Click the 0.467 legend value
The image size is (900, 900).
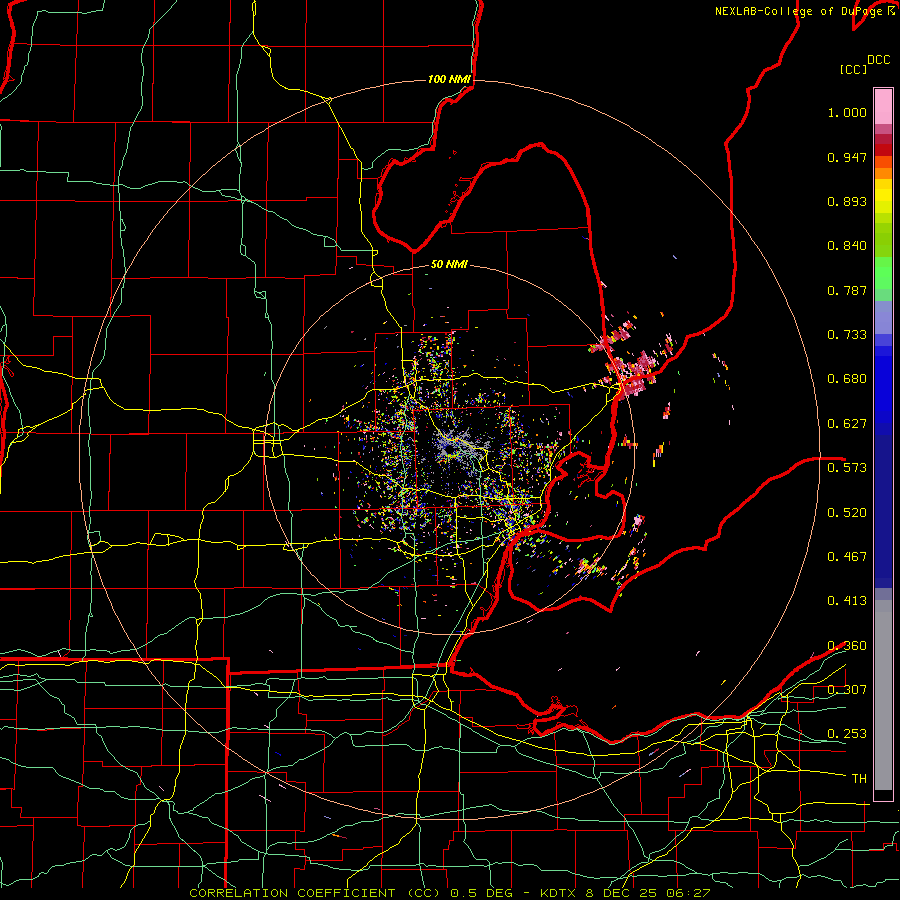847,557
